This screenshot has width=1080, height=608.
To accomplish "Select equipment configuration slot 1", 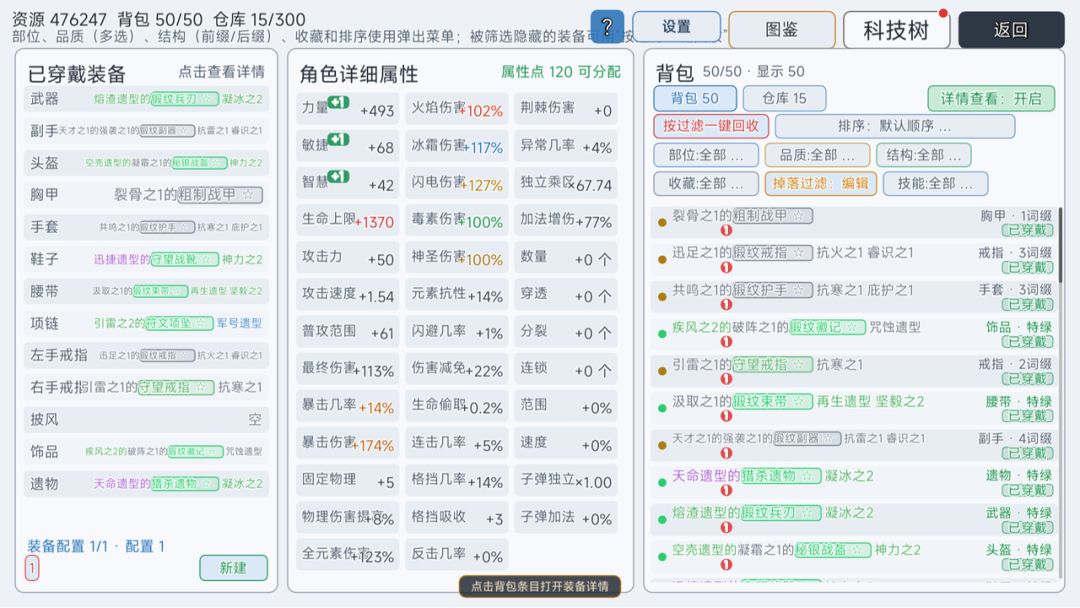I will pyautogui.click(x=32, y=568).
